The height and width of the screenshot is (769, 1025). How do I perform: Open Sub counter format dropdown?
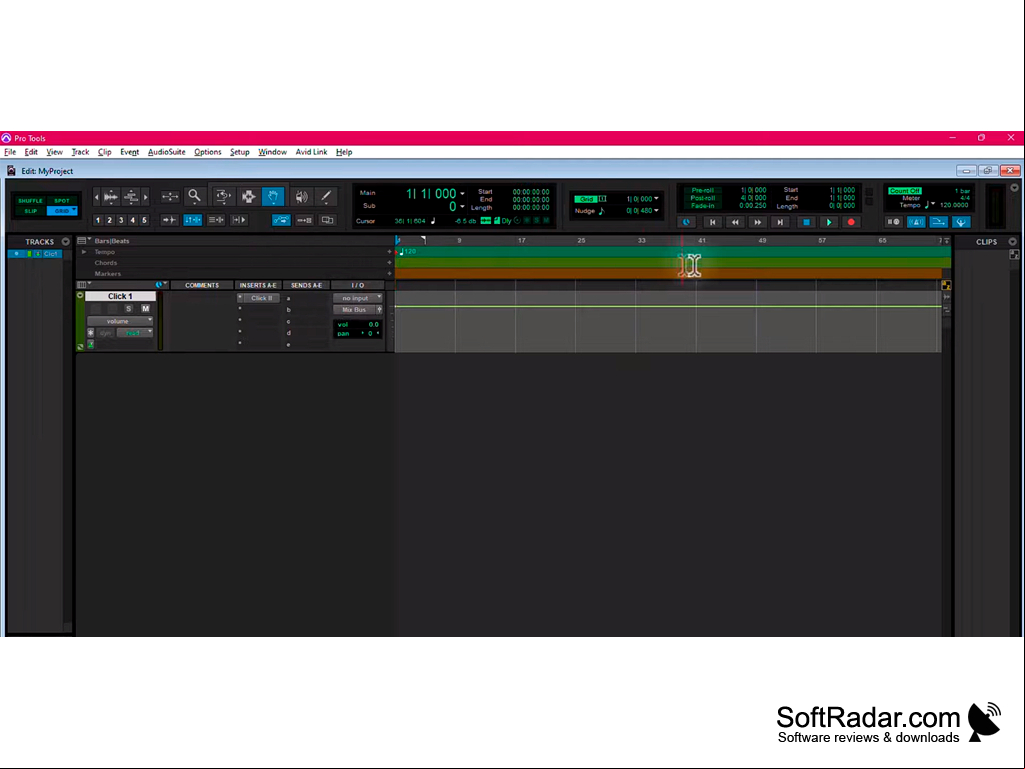pyautogui.click(x=462, y=207)
